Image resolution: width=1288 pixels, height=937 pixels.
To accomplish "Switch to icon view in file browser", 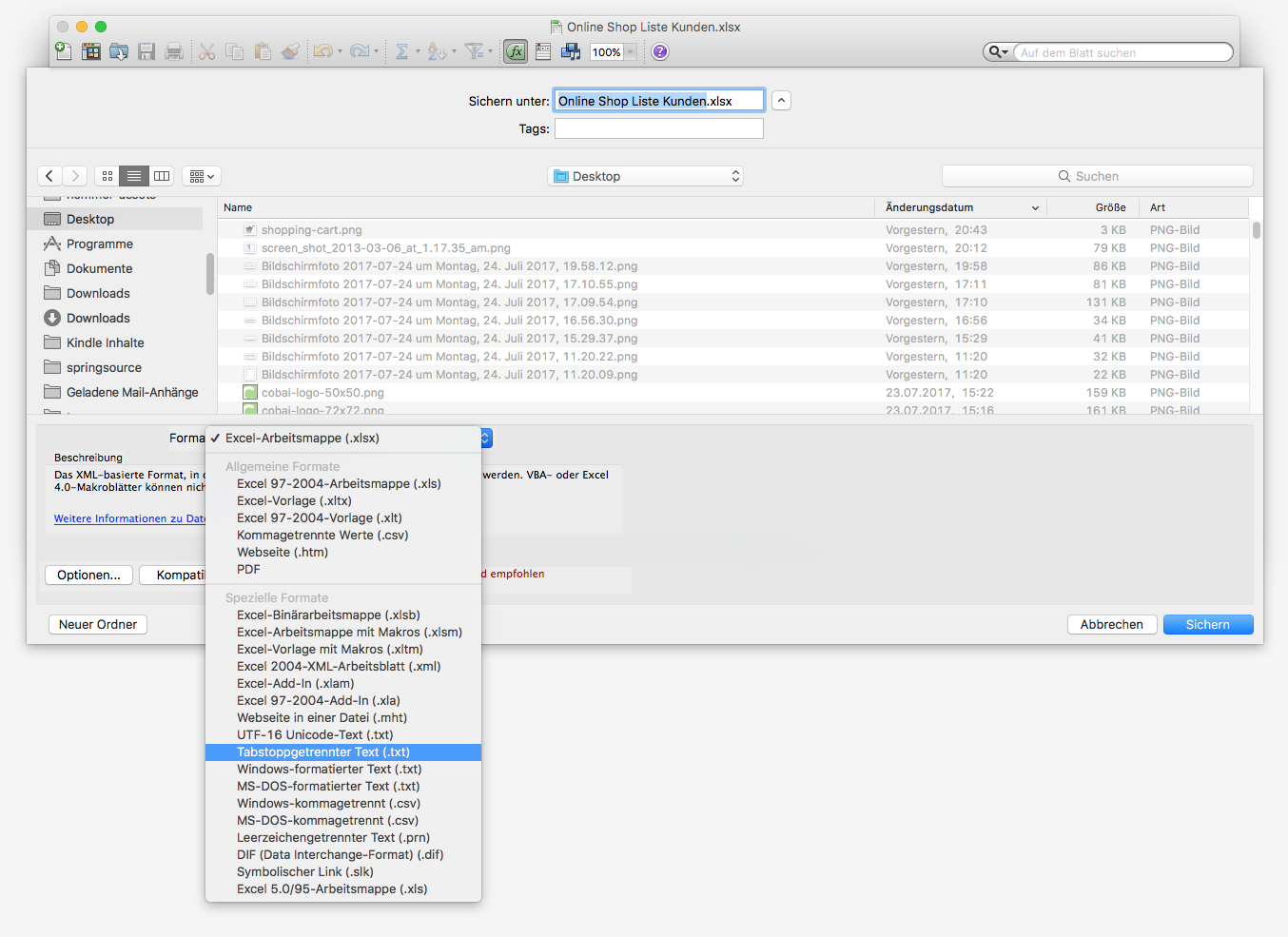I will tap(107, 175).
